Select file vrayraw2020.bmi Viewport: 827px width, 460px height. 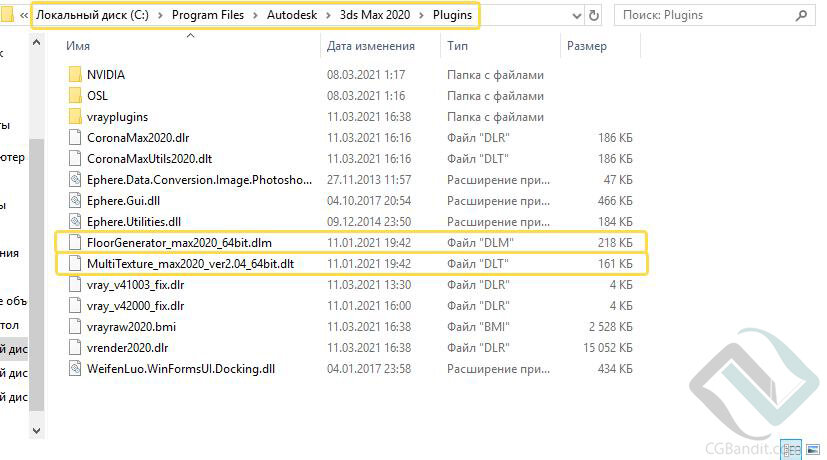click(x=131, y=327)
